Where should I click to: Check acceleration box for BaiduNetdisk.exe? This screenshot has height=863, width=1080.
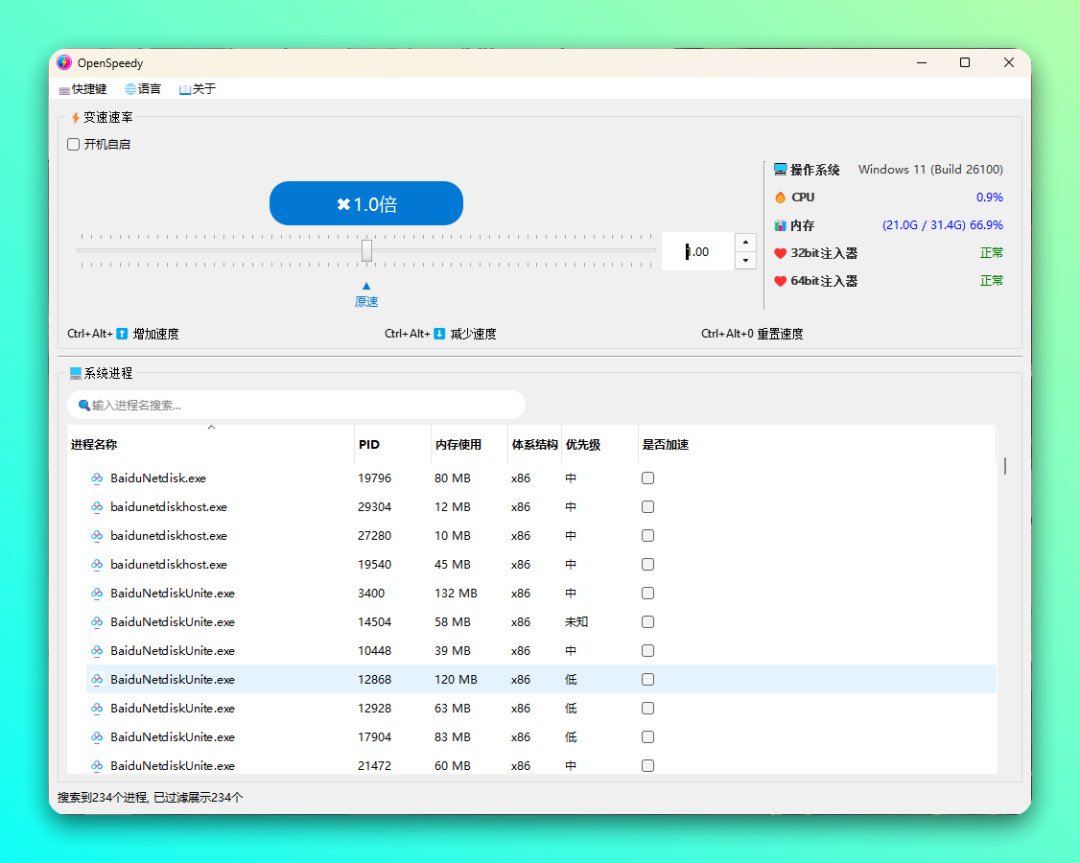pyautogui.click(x=648, y=479)
